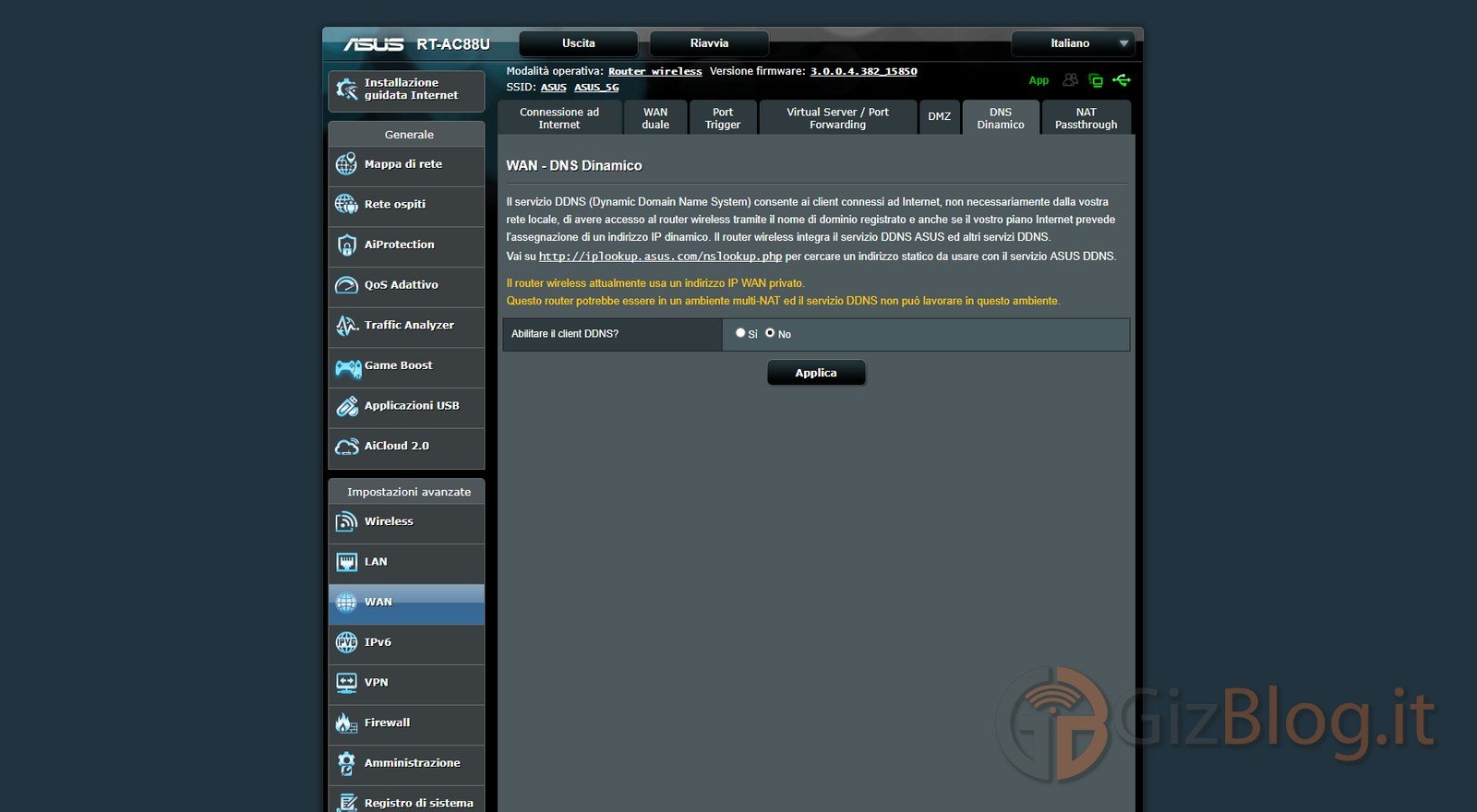1477x812 pixels.
Task: Click the QoS Adattivo gauge icon
Action: (346, 285)
